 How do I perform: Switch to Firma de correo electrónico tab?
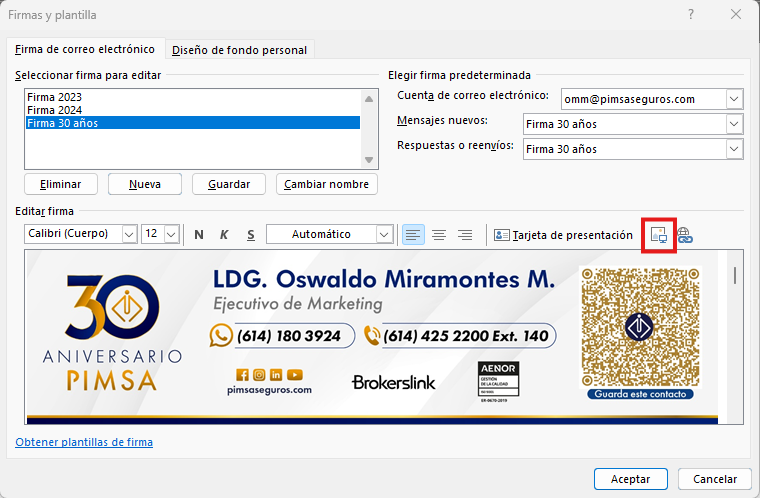(85, 49)
